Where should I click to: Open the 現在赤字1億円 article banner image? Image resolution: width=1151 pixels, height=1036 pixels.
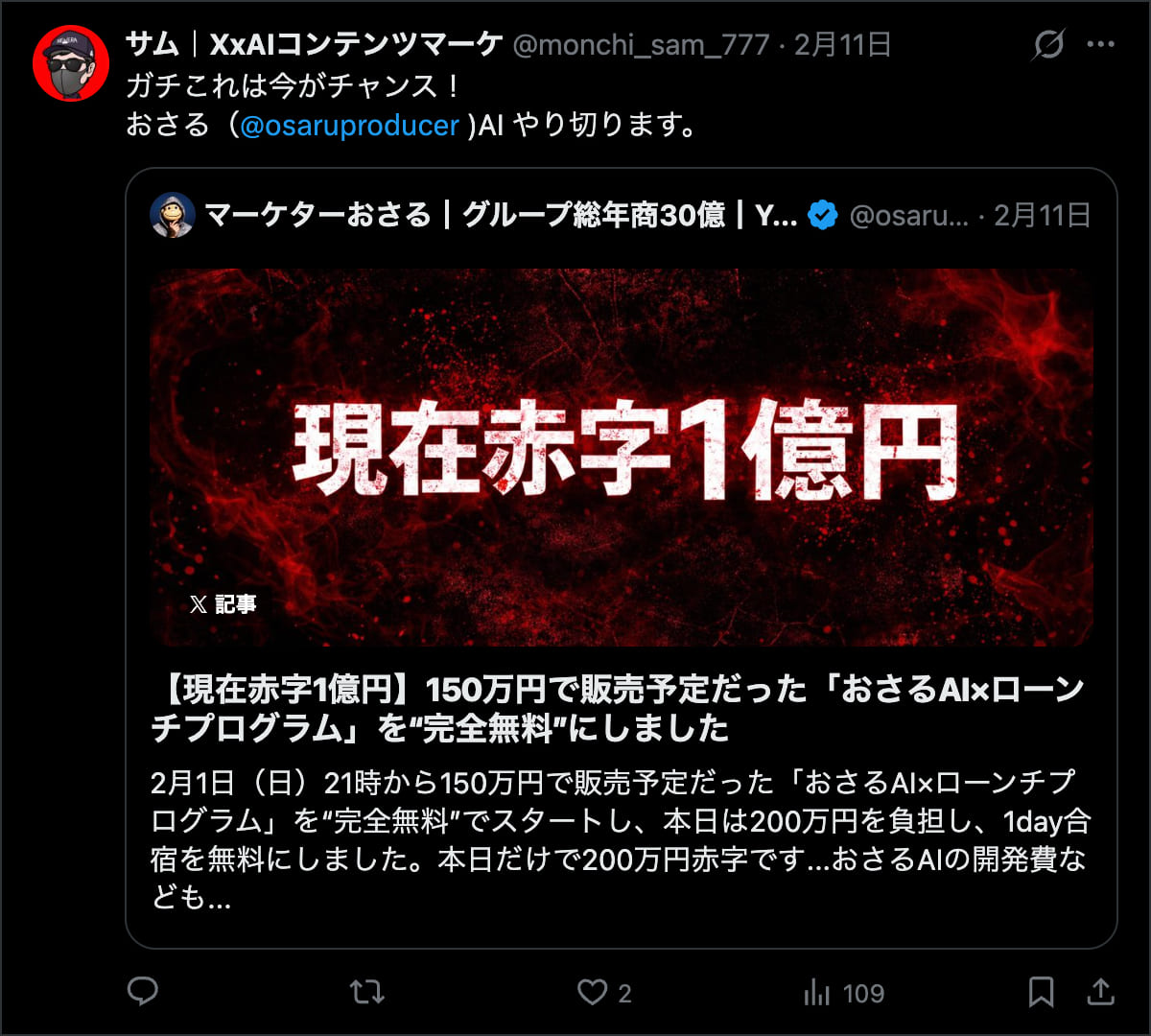click(x=622, y=458)
